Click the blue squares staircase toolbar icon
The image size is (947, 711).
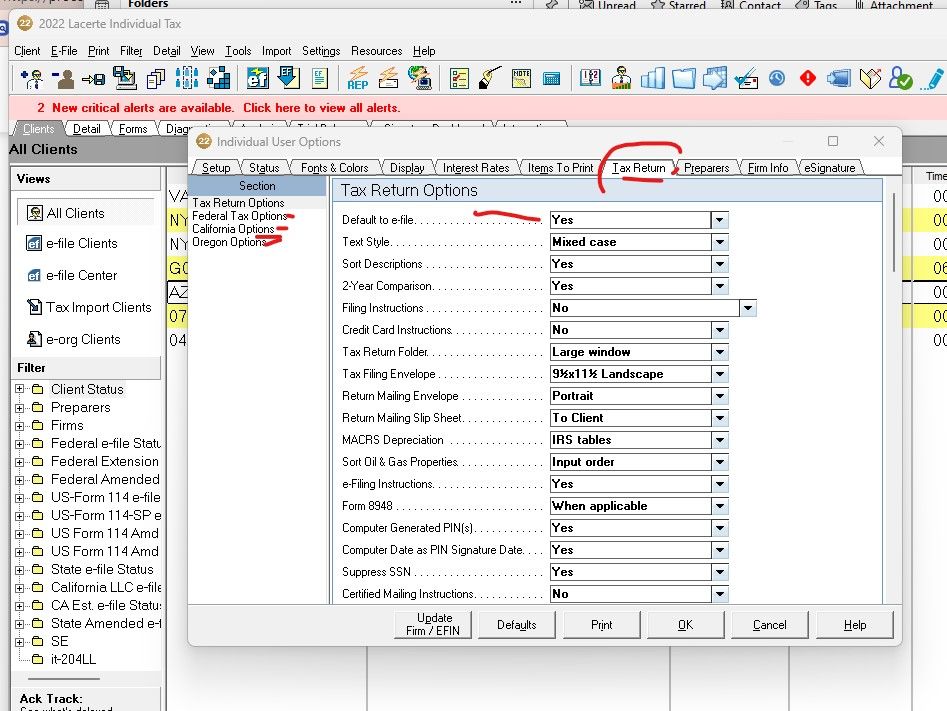(219, 79)
